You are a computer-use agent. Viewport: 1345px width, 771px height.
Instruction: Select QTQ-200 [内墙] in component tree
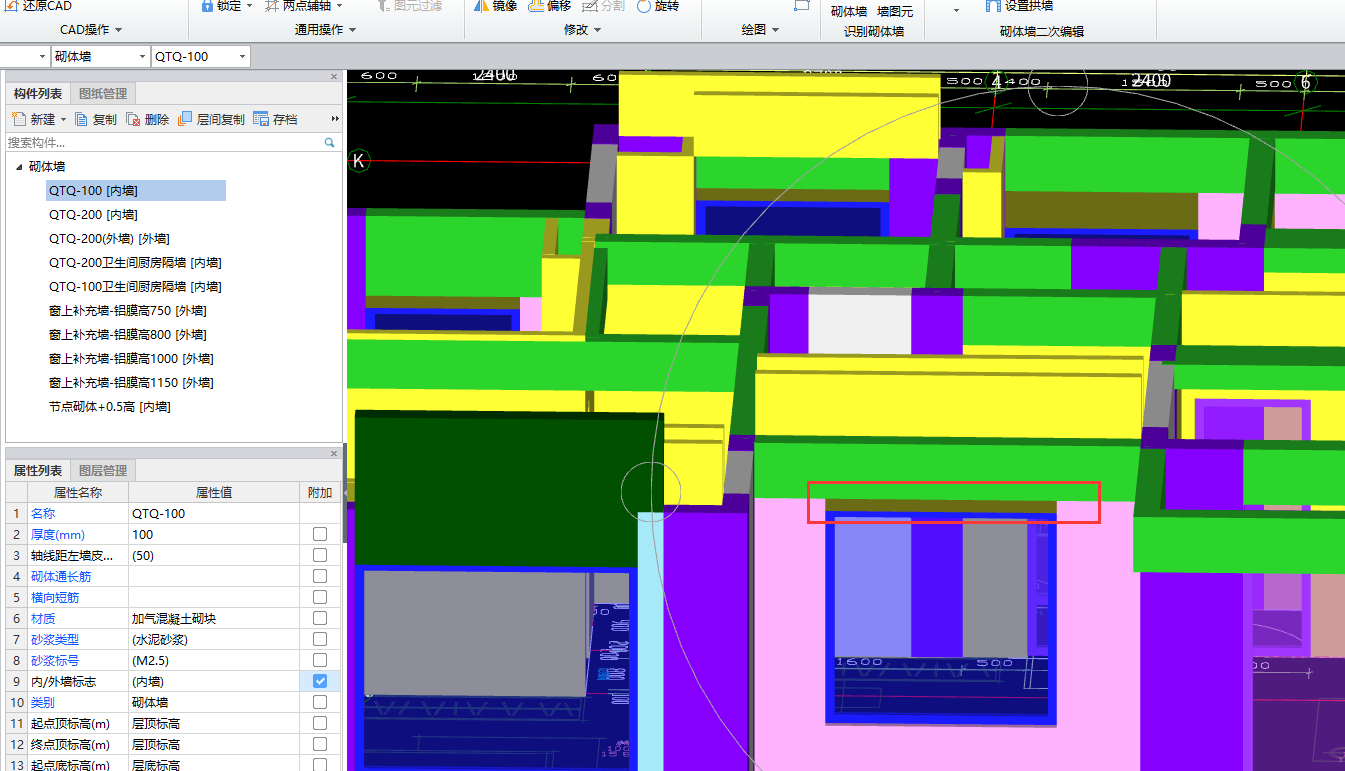pyautogui.click(x=93, y=215)
